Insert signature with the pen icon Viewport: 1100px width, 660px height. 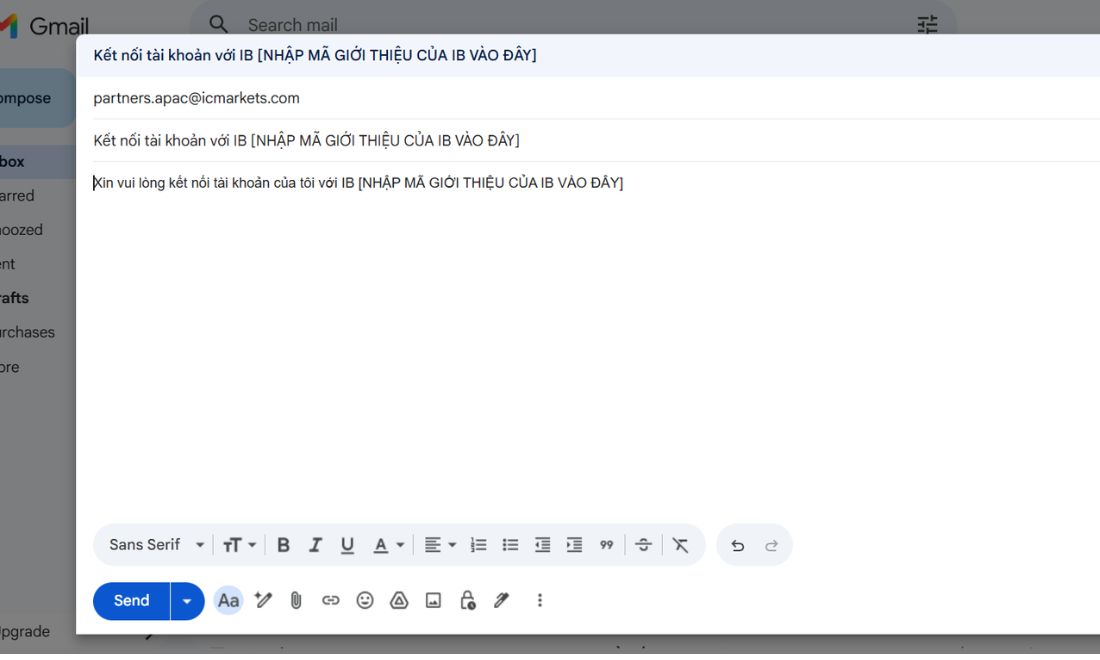pos(501,600)
